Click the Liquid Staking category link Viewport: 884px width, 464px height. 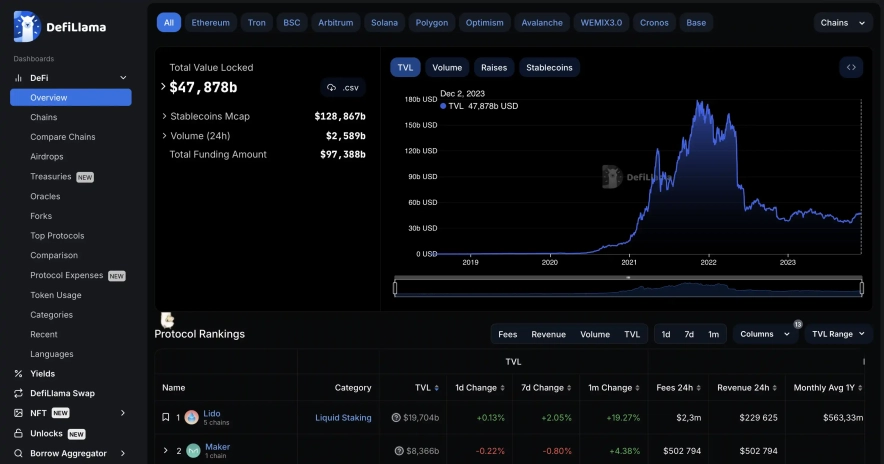coord(343,418)
